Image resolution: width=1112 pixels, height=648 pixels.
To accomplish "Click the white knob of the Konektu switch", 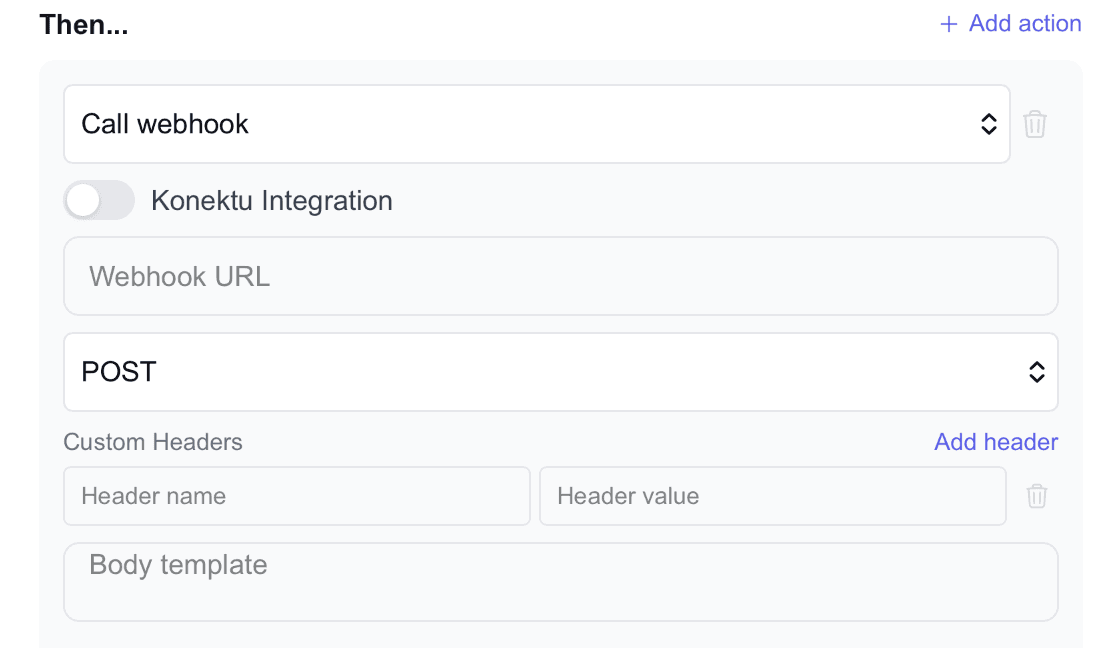I will click(84, 200).
